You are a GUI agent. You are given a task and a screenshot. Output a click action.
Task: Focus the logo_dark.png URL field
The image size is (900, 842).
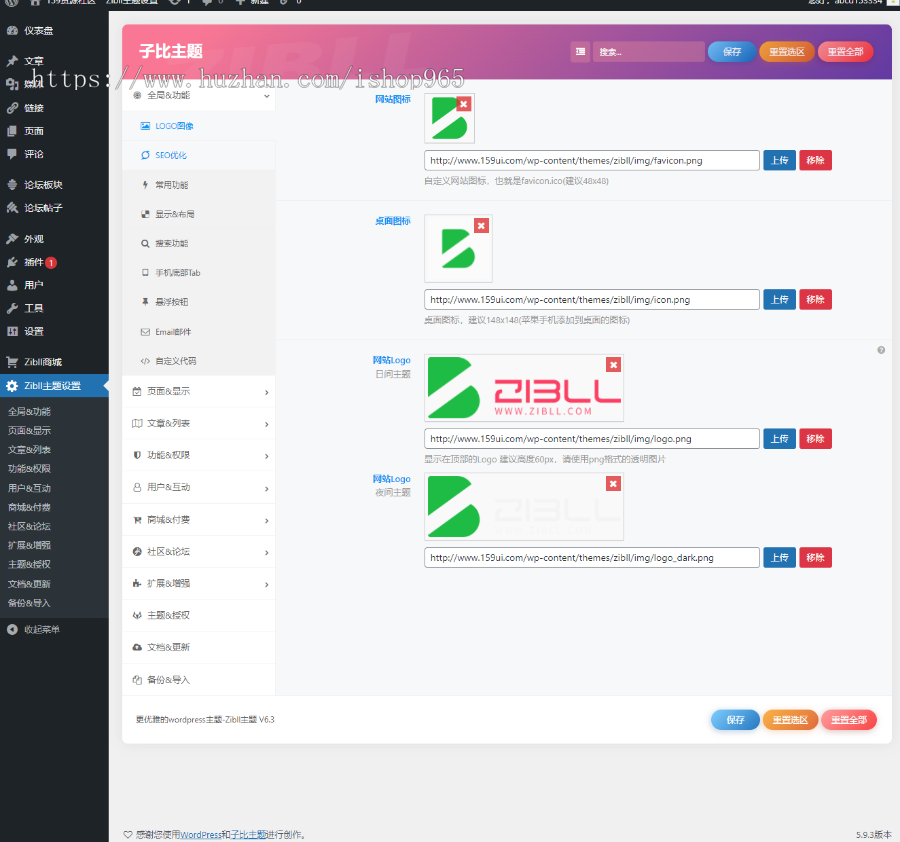592,557
